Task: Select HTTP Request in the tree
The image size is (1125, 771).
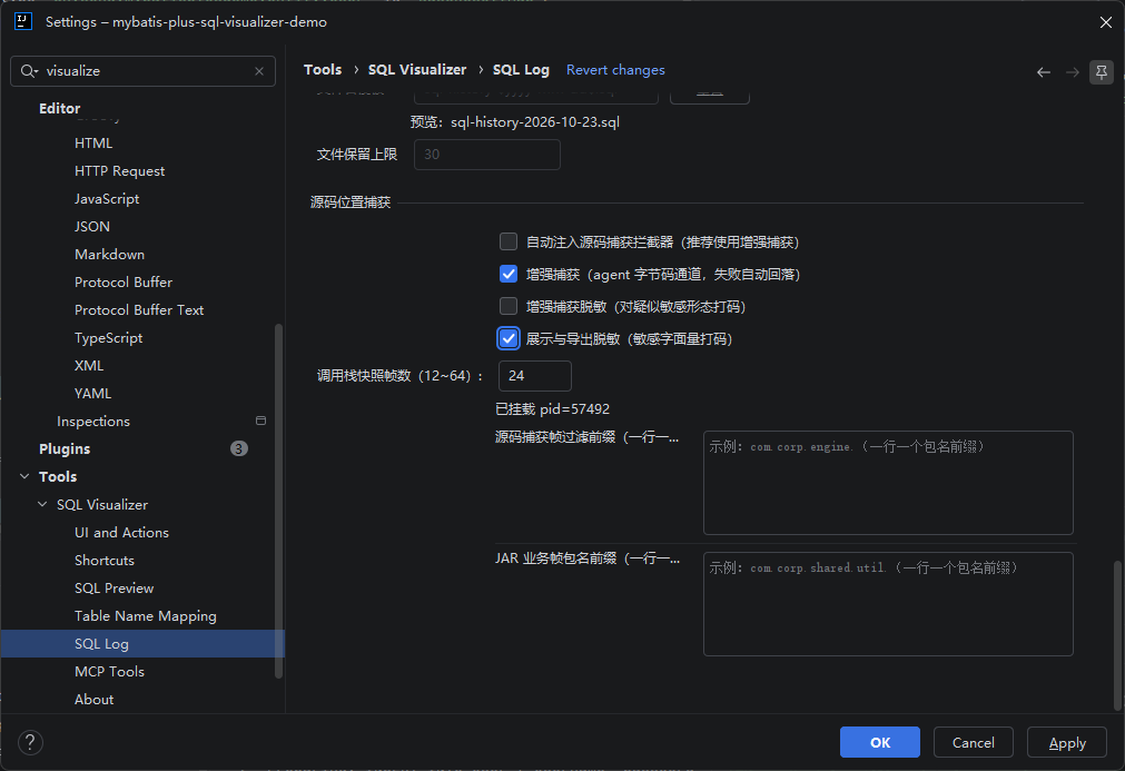Action: tap(119, 171)
